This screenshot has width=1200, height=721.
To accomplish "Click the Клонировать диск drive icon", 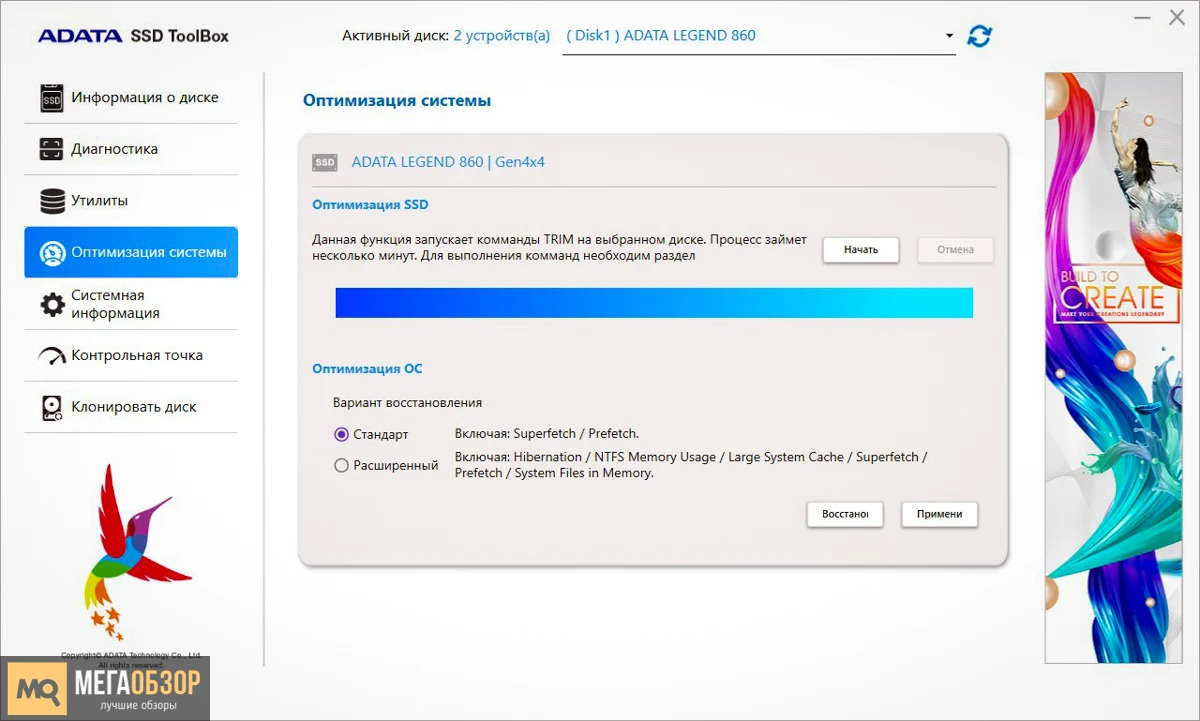I will pyautogui.click(x=52, y=407).
